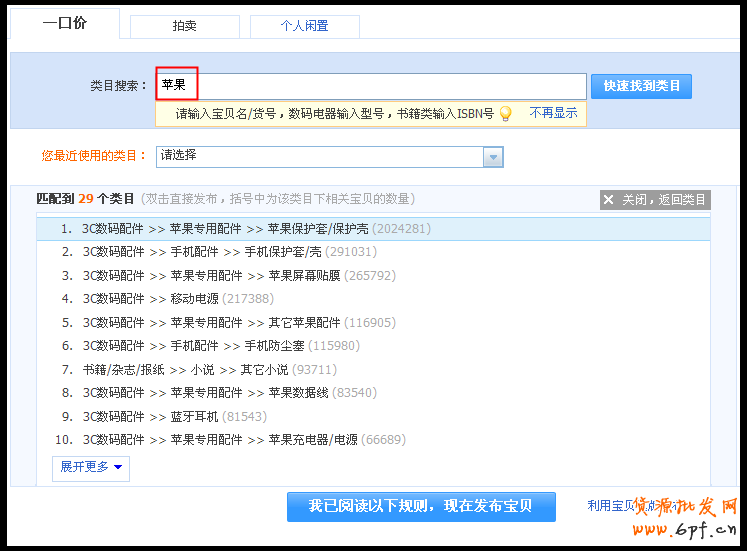The height and width of the screenshot is (551, 747).
Task: Open the 个人闲置 tab
Action: click(x=304, y=26)
